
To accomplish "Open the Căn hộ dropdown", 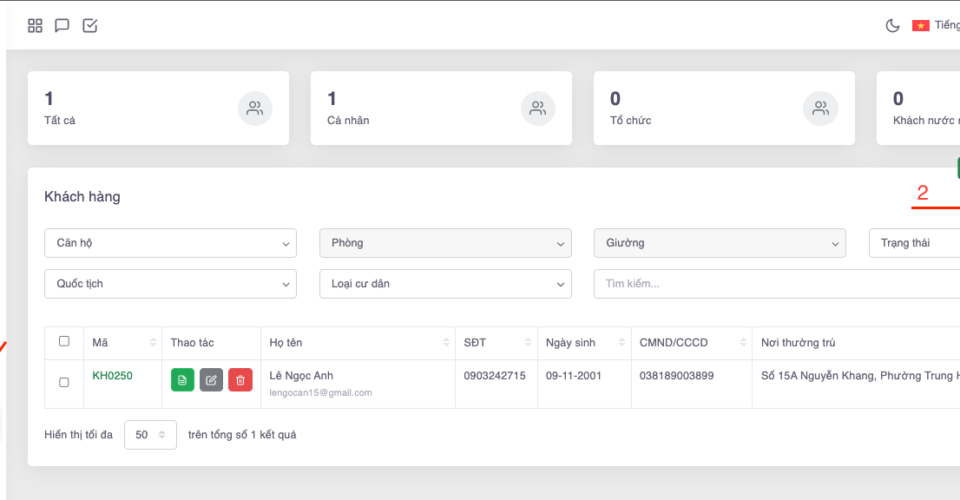I will click(170, 243).
